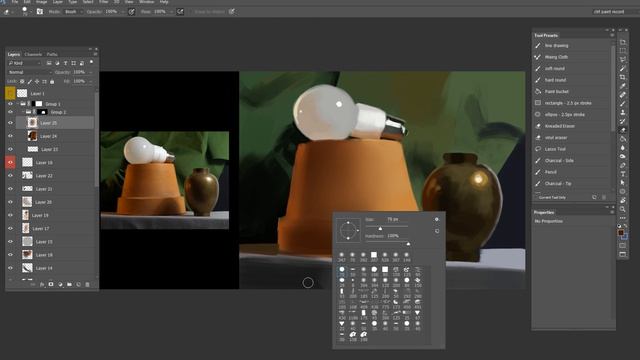Switch to the Channels tab
The image size is (640, 360).
coord(33,54)
